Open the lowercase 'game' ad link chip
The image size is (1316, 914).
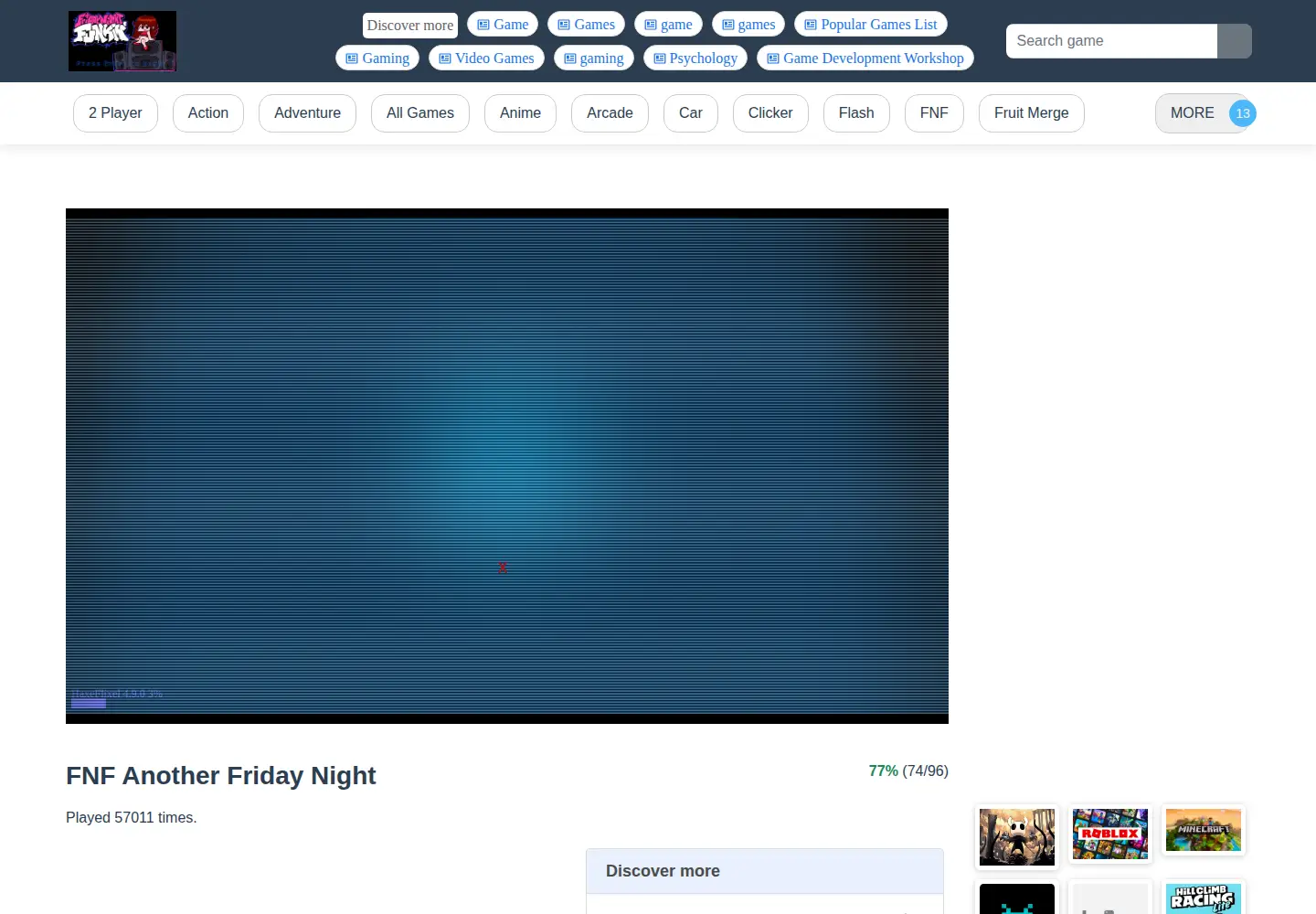pos(668,24)
